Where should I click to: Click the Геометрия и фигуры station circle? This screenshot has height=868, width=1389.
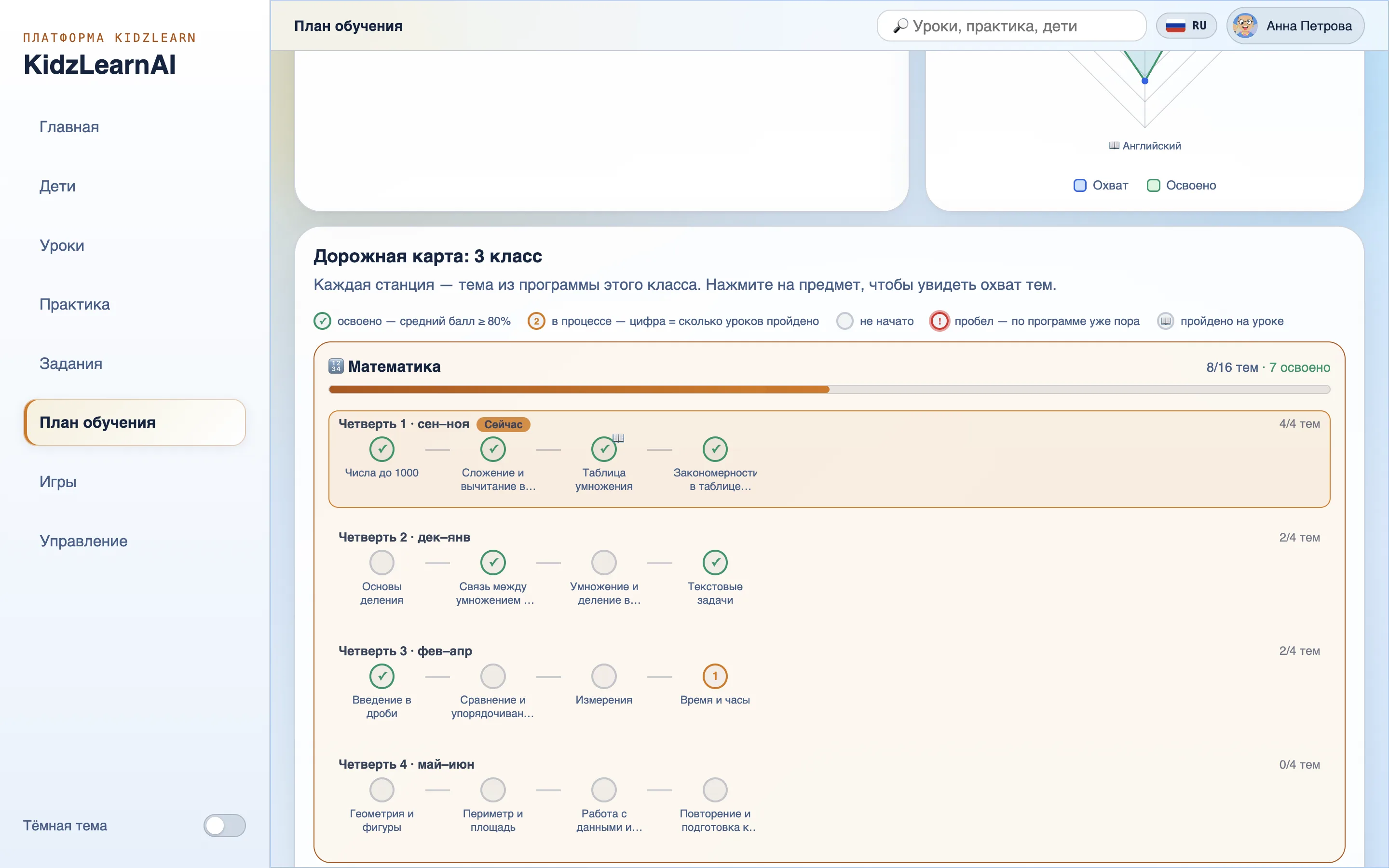tap(381, 790)
